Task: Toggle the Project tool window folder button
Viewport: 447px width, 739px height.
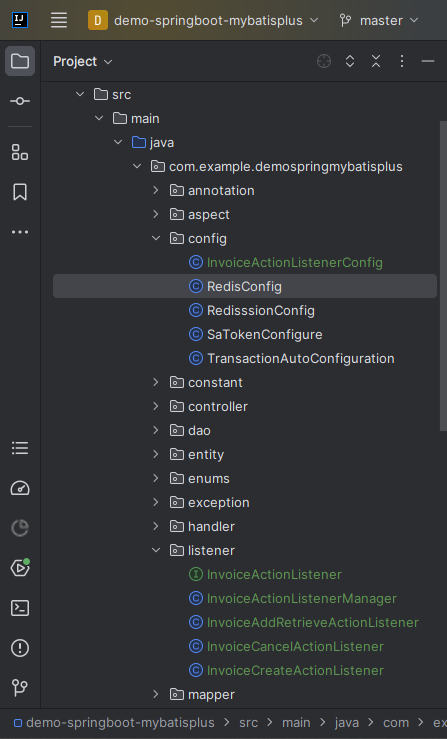Action: [20, 61]
